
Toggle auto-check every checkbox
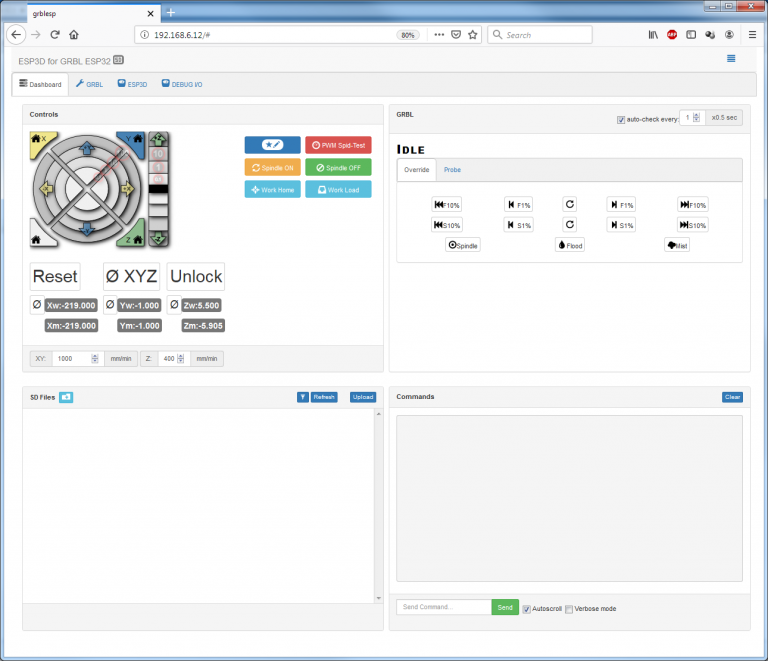[621, 120]
